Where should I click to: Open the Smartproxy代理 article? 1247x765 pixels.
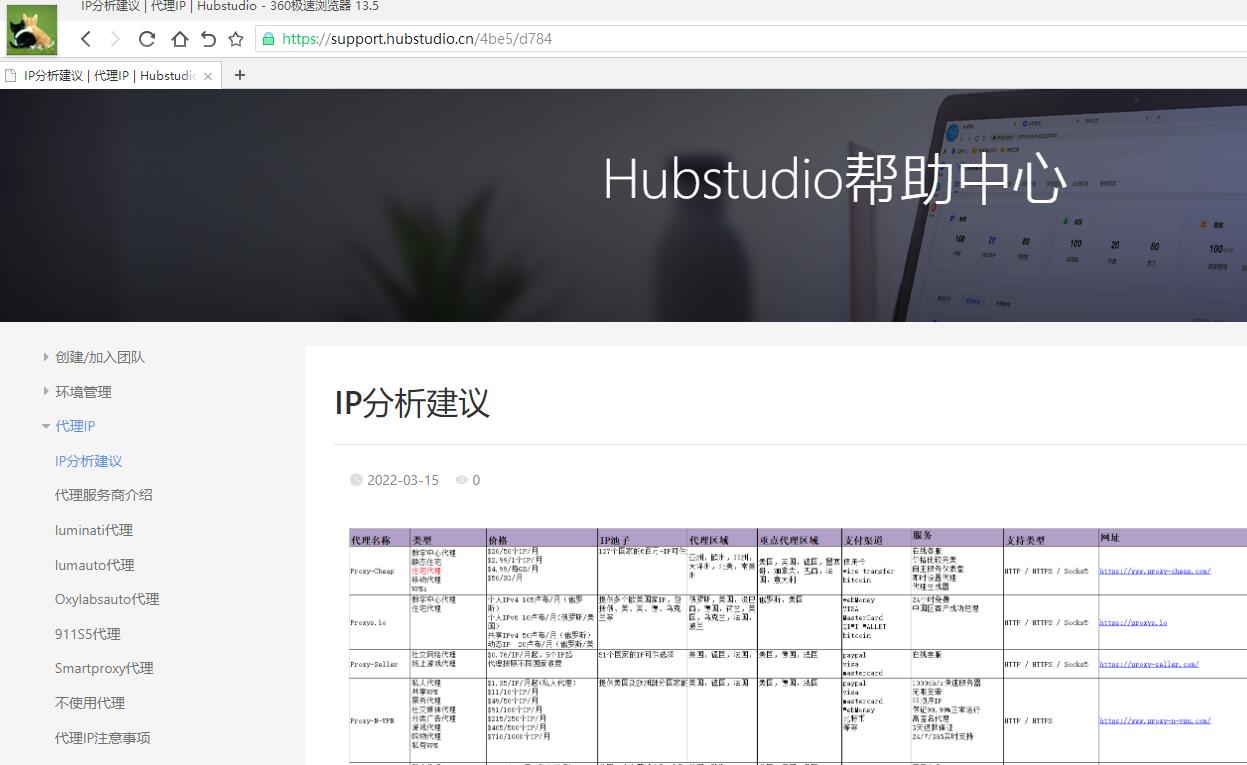104,668
